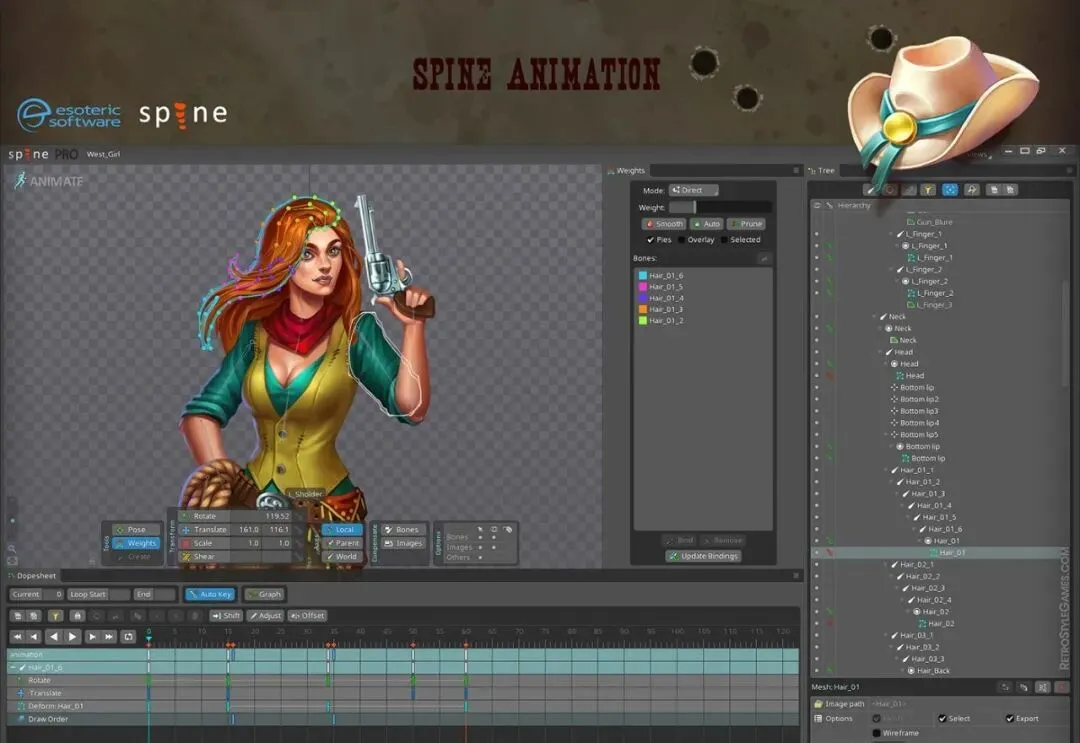The height and width of the screenshot is (743, 1080).
Task: Click the Rotate row keyframe at frame 15
Action: [228, 680]
